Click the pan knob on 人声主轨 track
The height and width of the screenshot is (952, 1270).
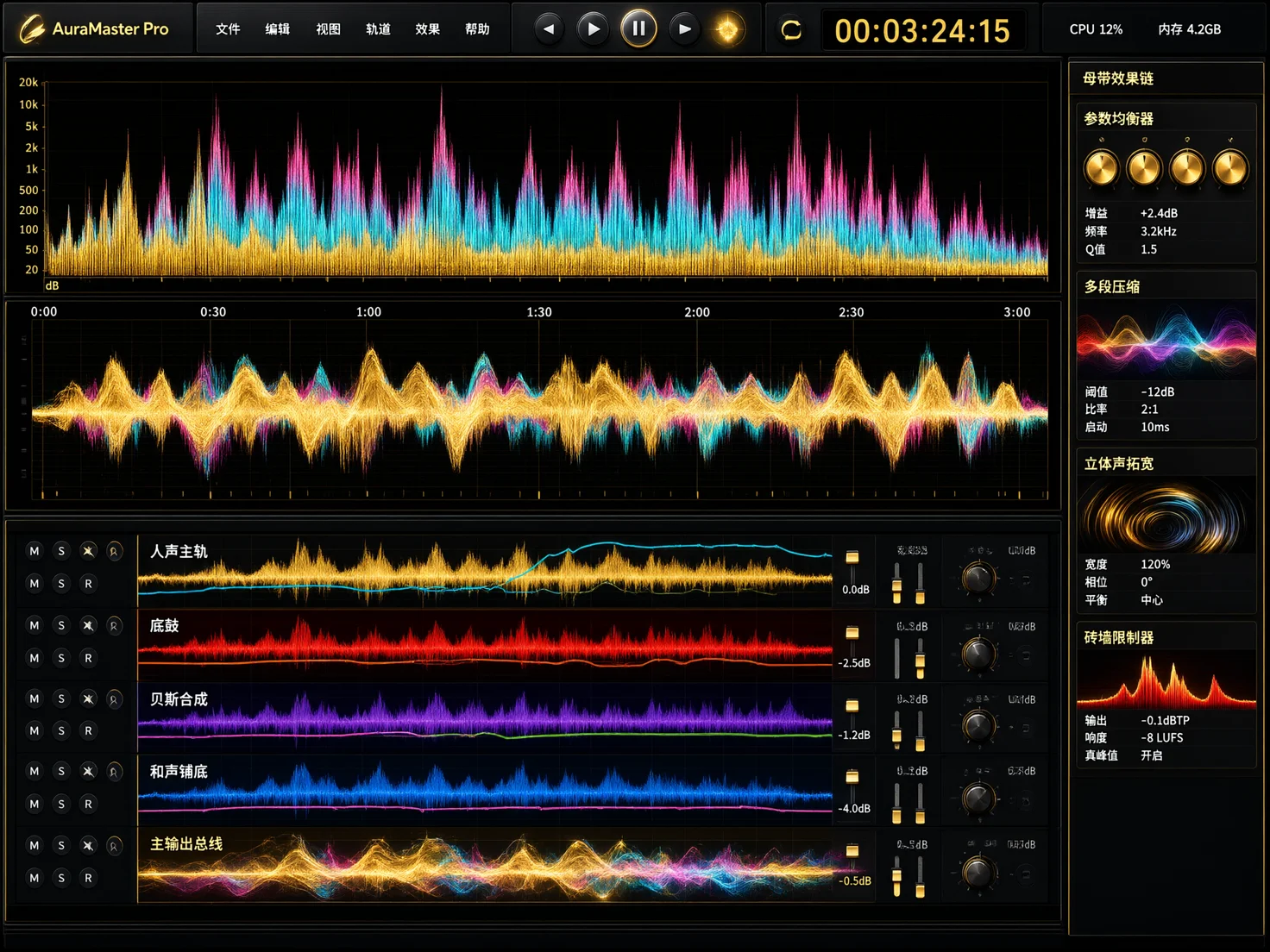point(978,579)
